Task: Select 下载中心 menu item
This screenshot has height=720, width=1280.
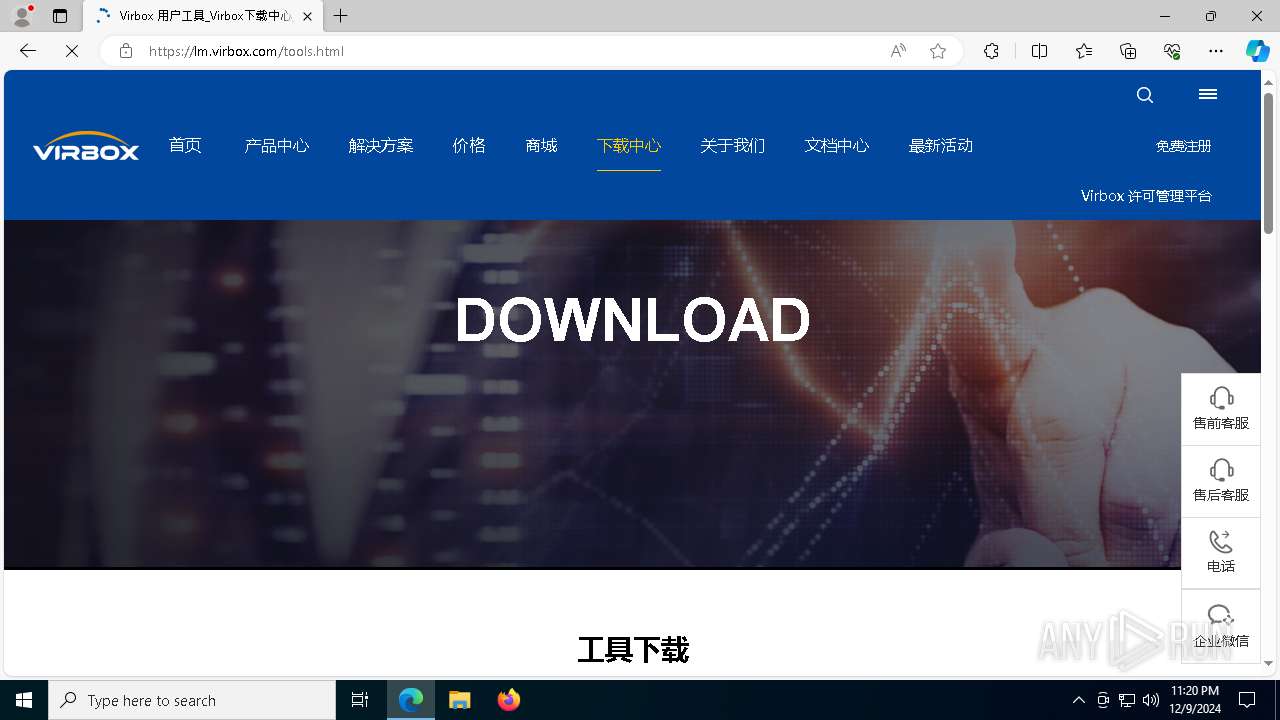Action: (629, 146)
